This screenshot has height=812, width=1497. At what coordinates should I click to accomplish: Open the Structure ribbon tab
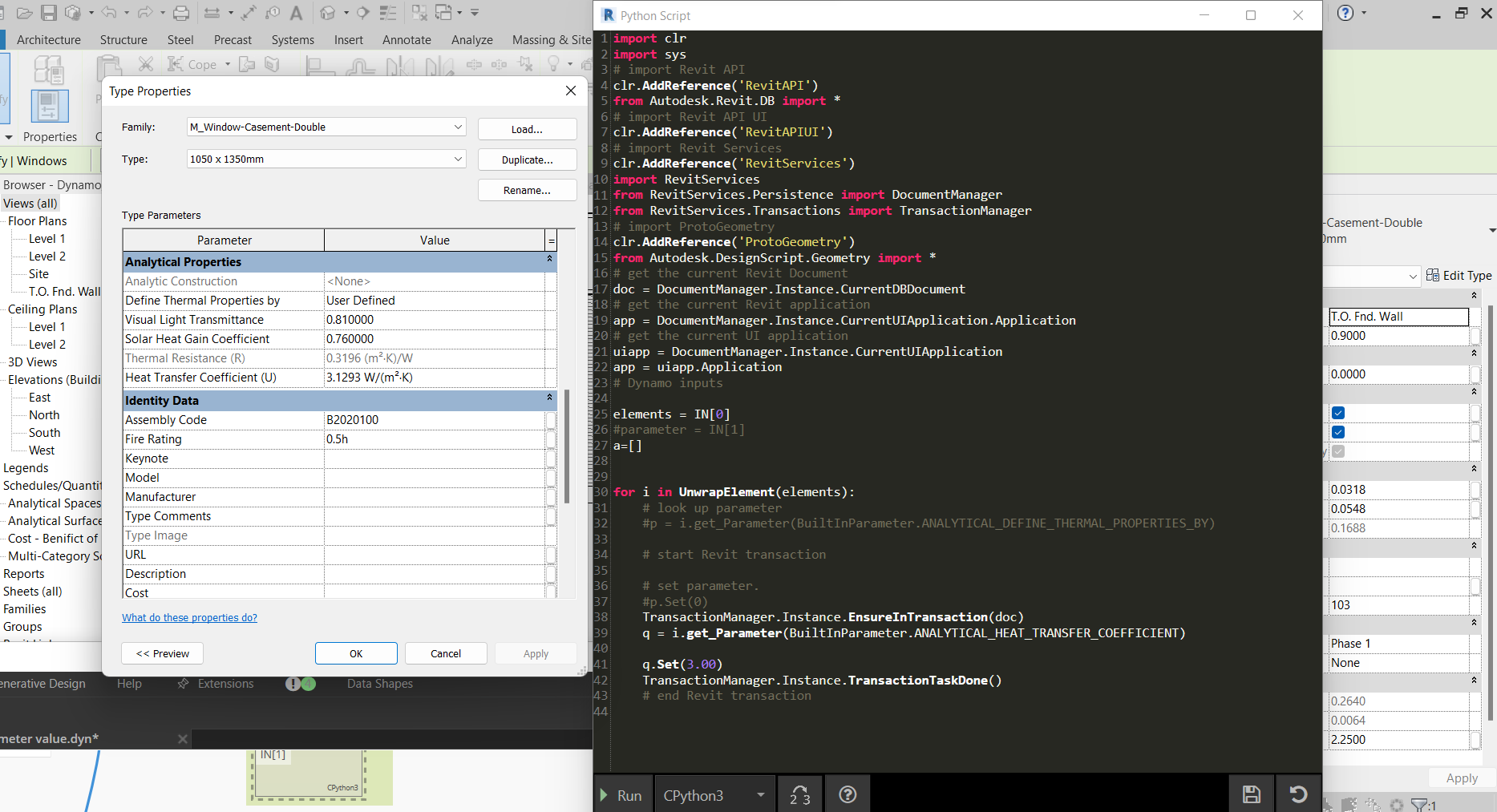tap(123, 39)
